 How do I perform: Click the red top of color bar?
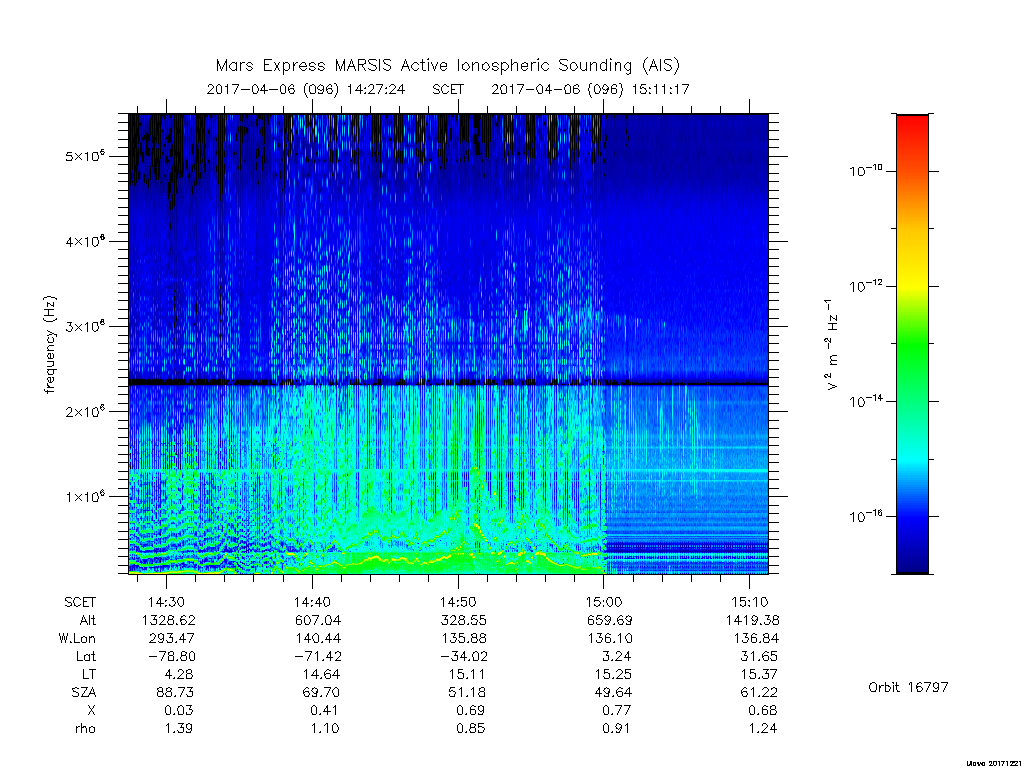[912, 131]
